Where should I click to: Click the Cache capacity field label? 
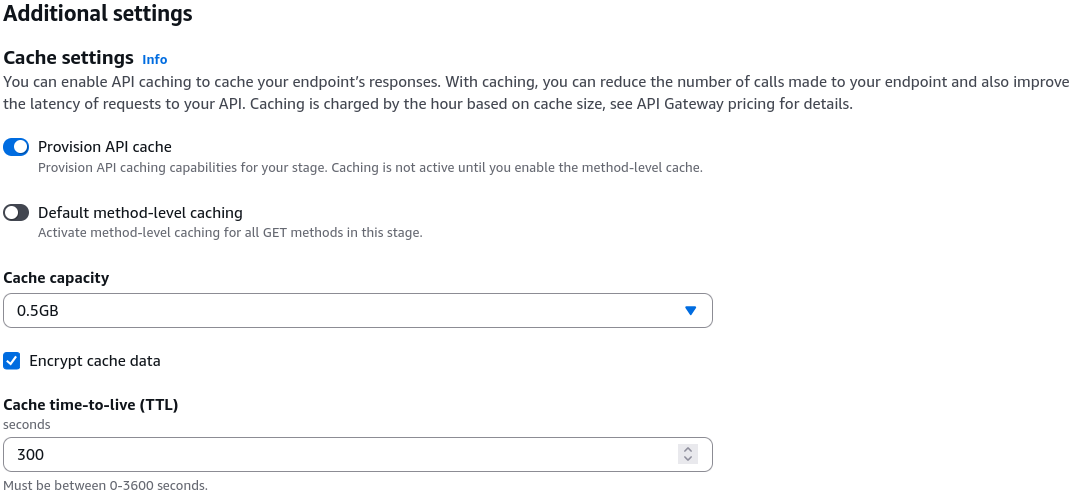[x=56, y=278]
